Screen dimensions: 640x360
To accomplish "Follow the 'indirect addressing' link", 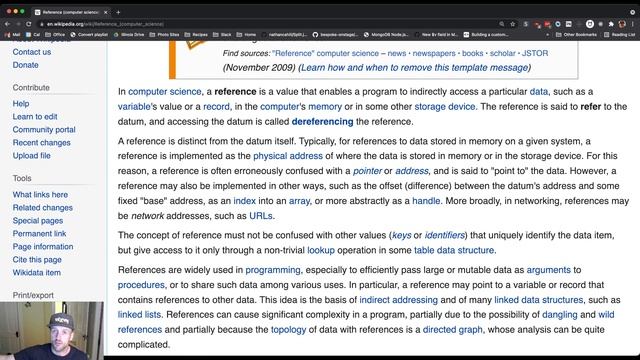I will click(398, 300).
